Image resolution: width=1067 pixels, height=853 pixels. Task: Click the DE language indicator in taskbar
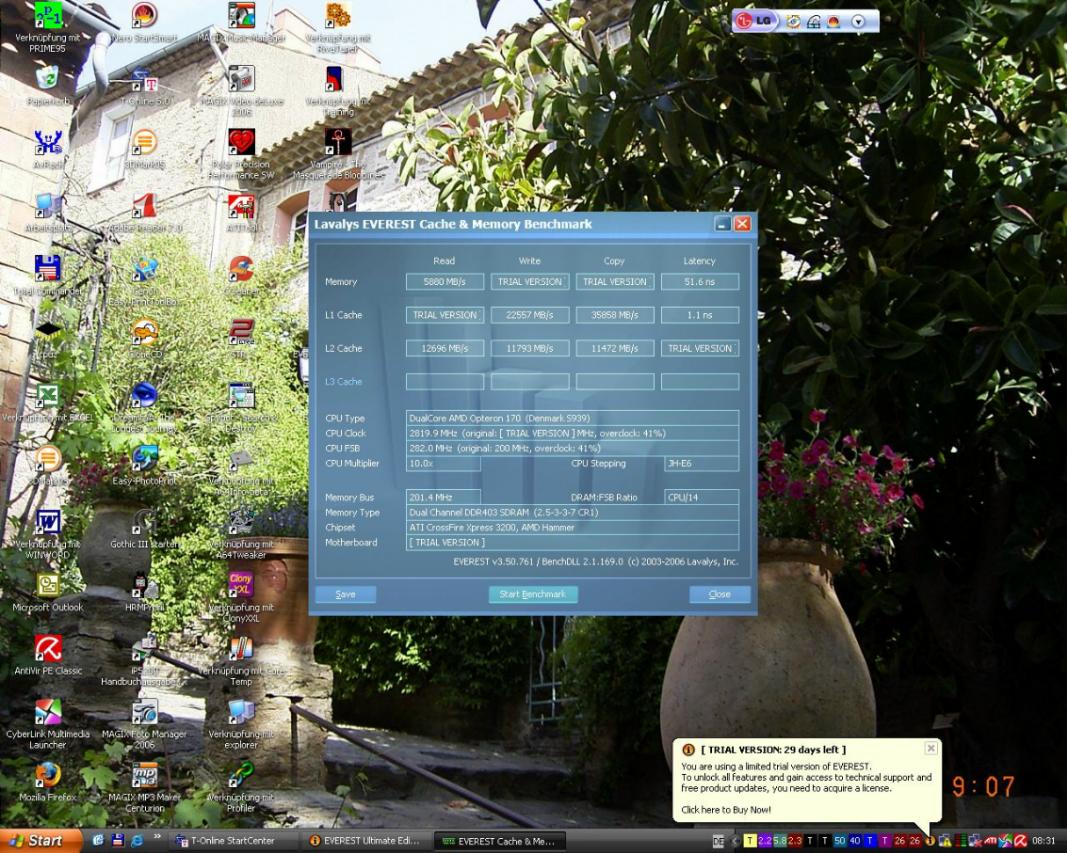coord(718,841)
